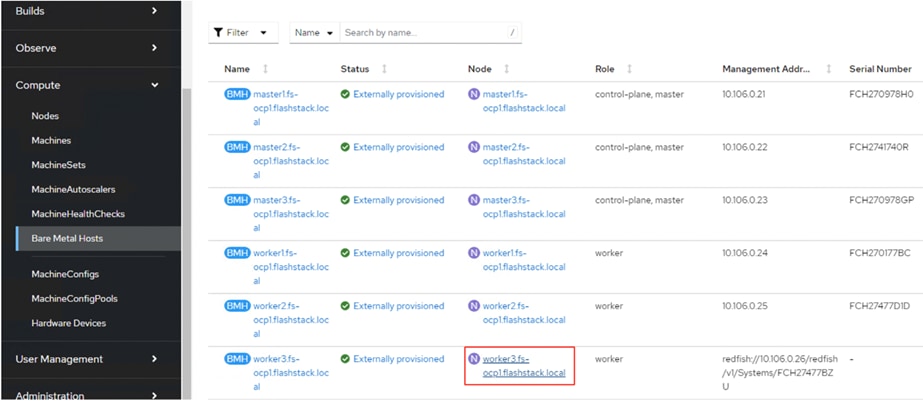Image resolution: width=923 pixels, height=405 pixels.
Task: Collapse the Compute navigation section
Action: click(x=154, y=85)
